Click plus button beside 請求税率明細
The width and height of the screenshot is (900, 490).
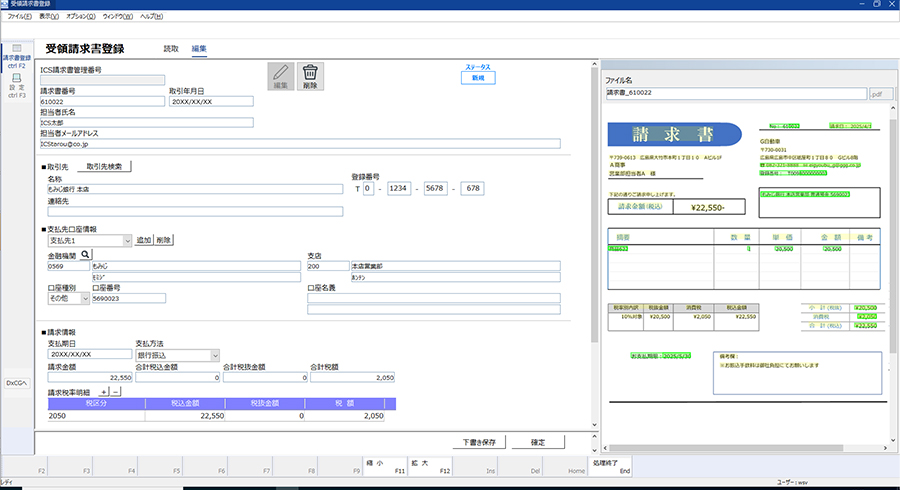(x=104, y=392)
